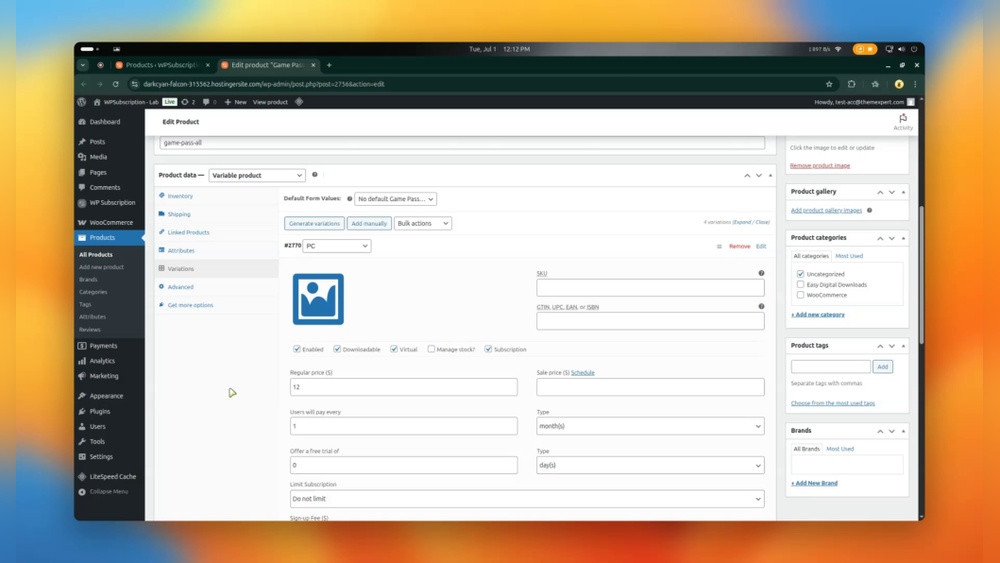Open Posts in the admin sidebar

pyautogui.click(x=97, y=142)
